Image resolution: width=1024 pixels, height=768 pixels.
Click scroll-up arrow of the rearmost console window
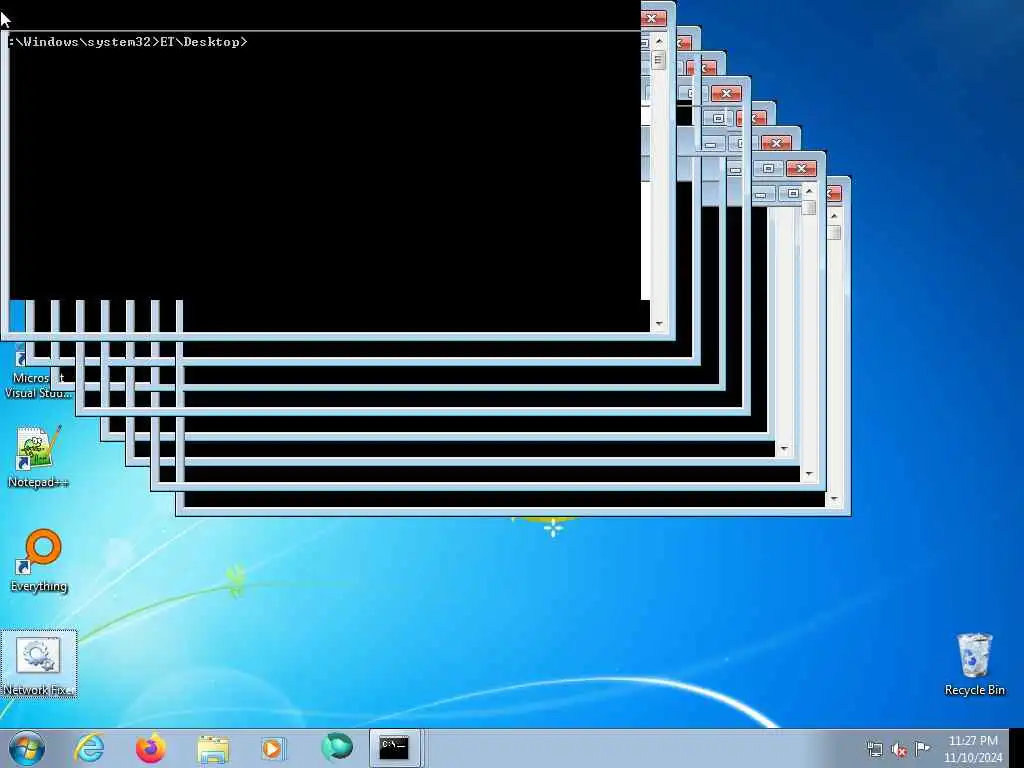834,216
